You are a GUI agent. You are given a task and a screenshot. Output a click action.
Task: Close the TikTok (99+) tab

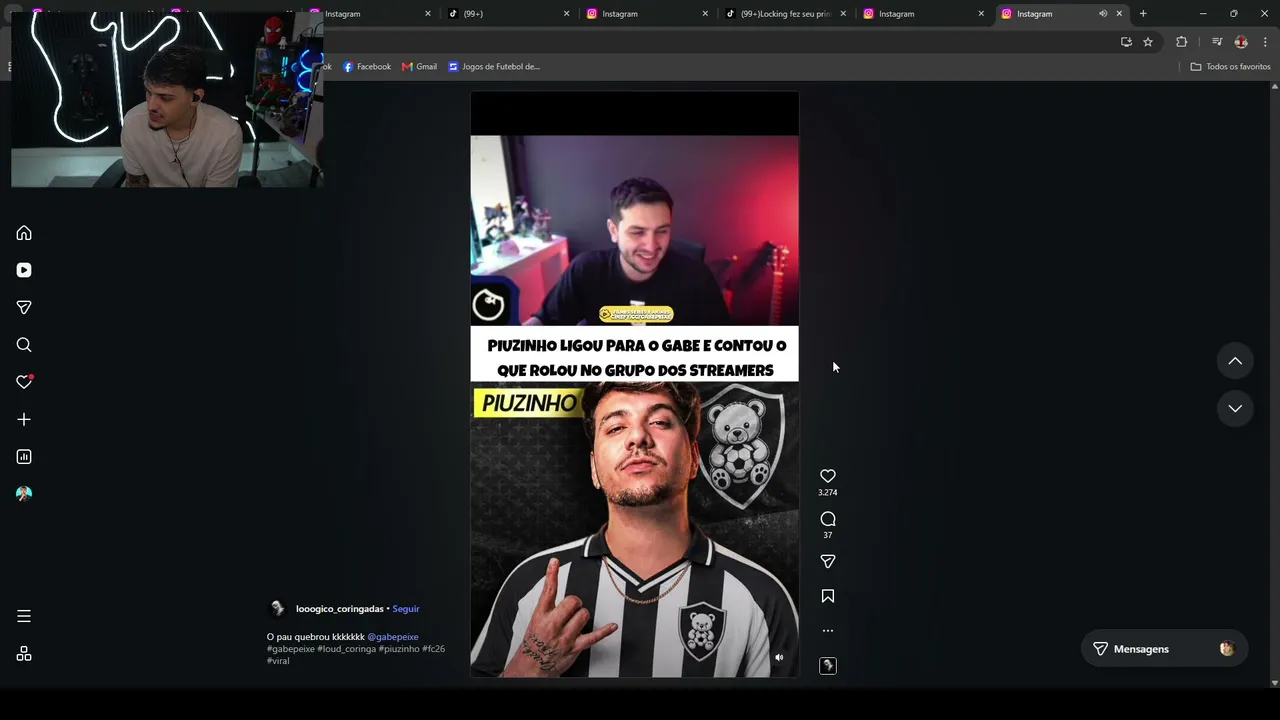[566, 14]
